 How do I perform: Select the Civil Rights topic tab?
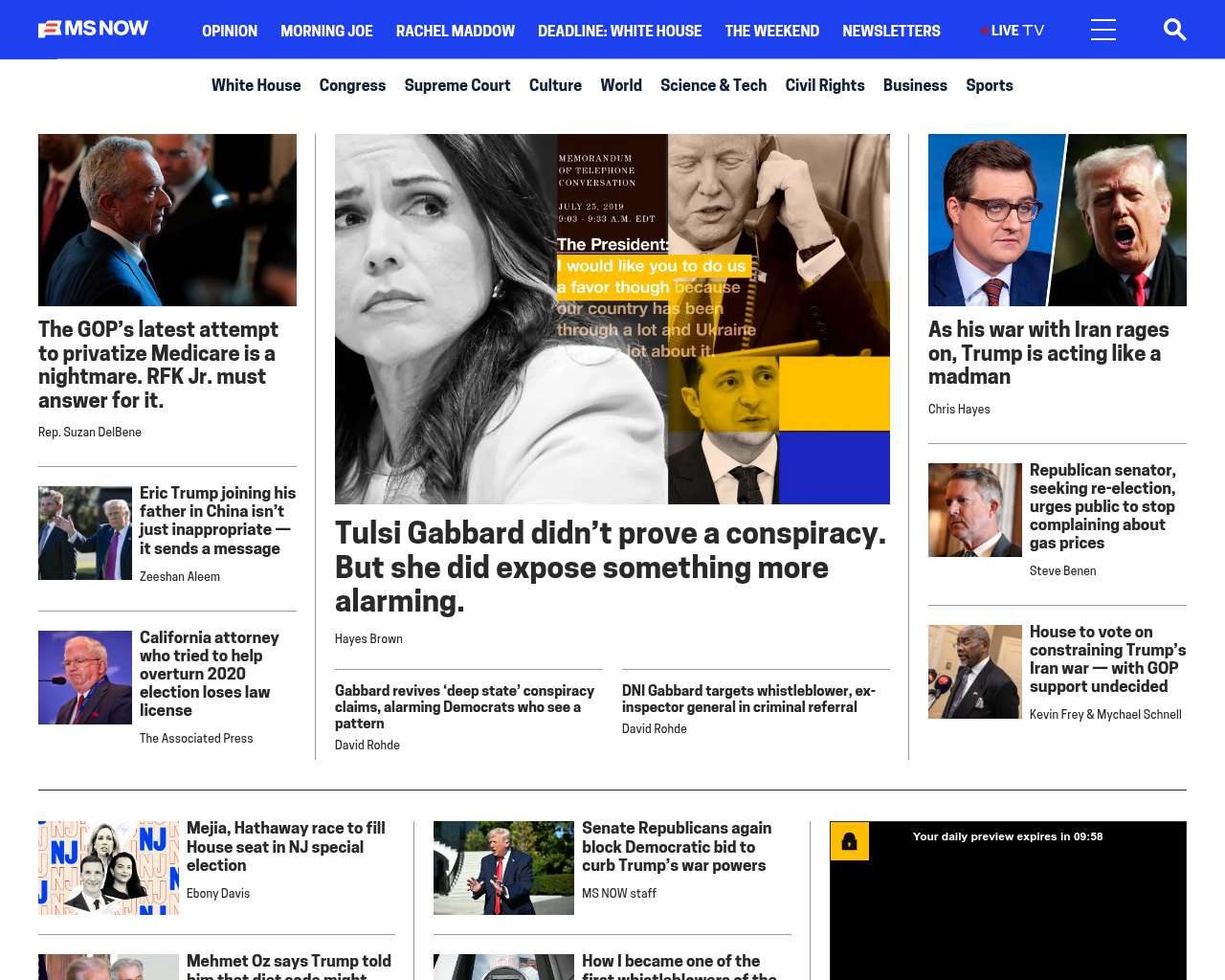pyautogui.click(x=824, y=85)
